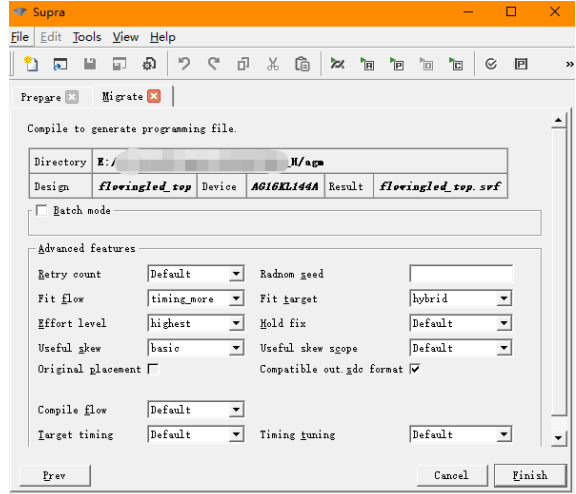Enable the Batch mode checkbox
576x494 pixels.
click(x=42, y=210)
